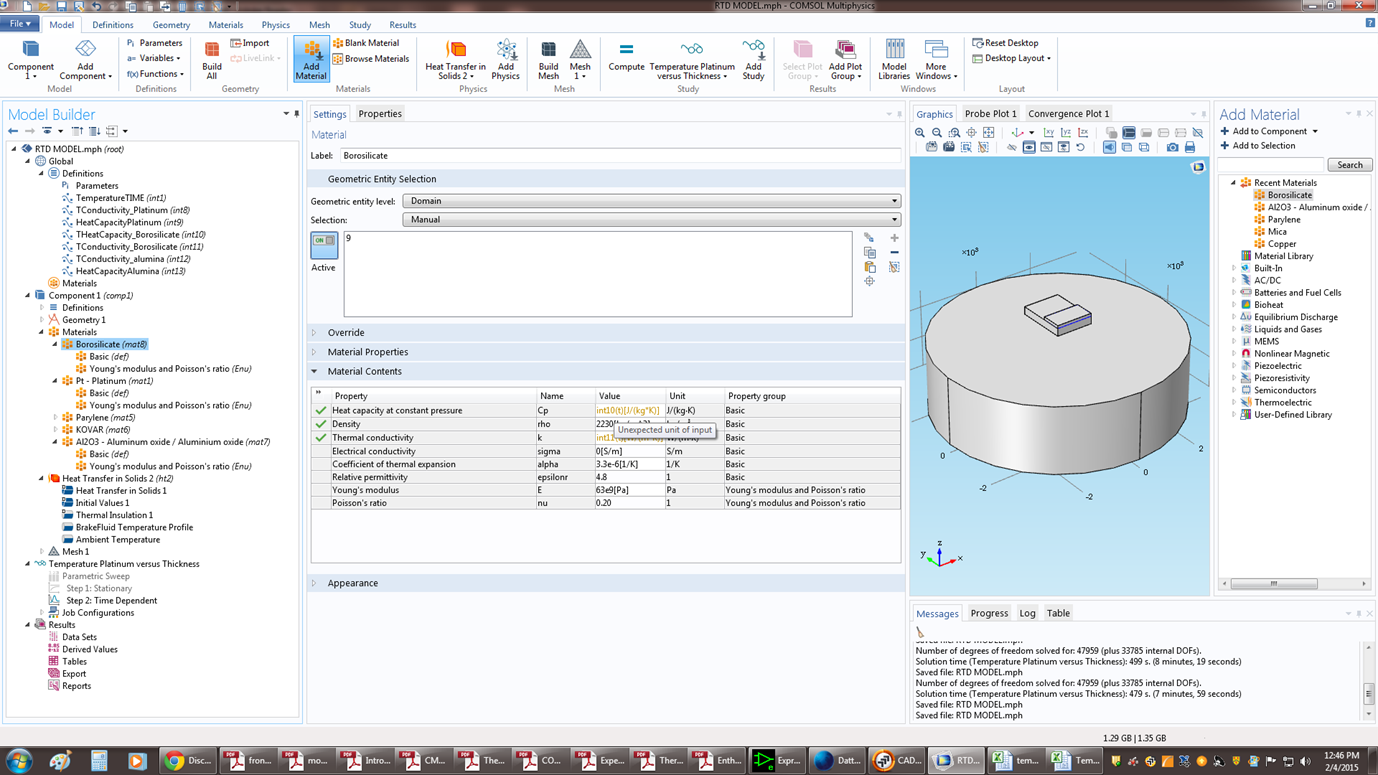Click Blank Material button

click(x=366, y=43)
